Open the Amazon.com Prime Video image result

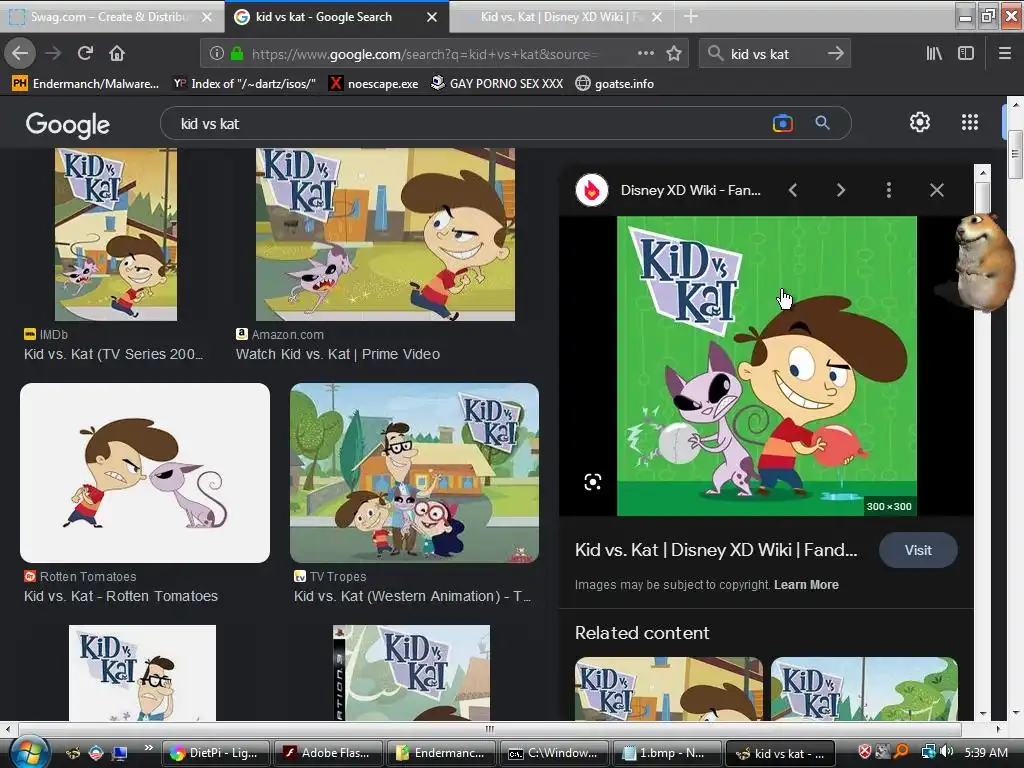click(385, 234)
